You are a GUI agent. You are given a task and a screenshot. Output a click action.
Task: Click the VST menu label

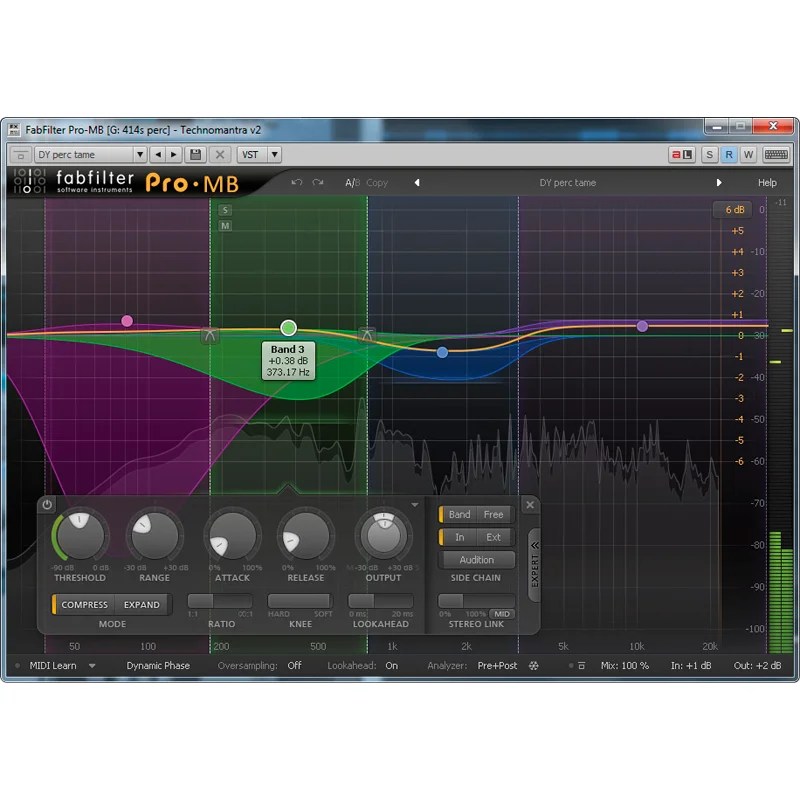250,155
